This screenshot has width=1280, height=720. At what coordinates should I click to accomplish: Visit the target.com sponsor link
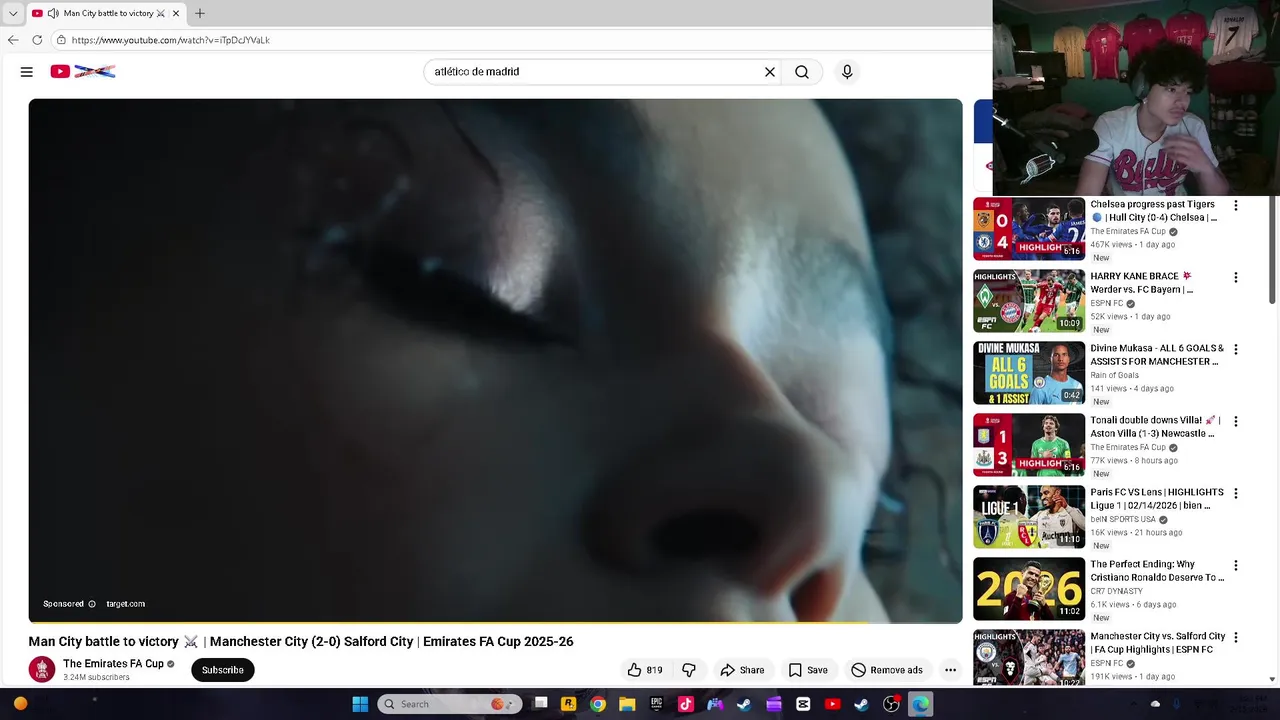click(126, 604)
